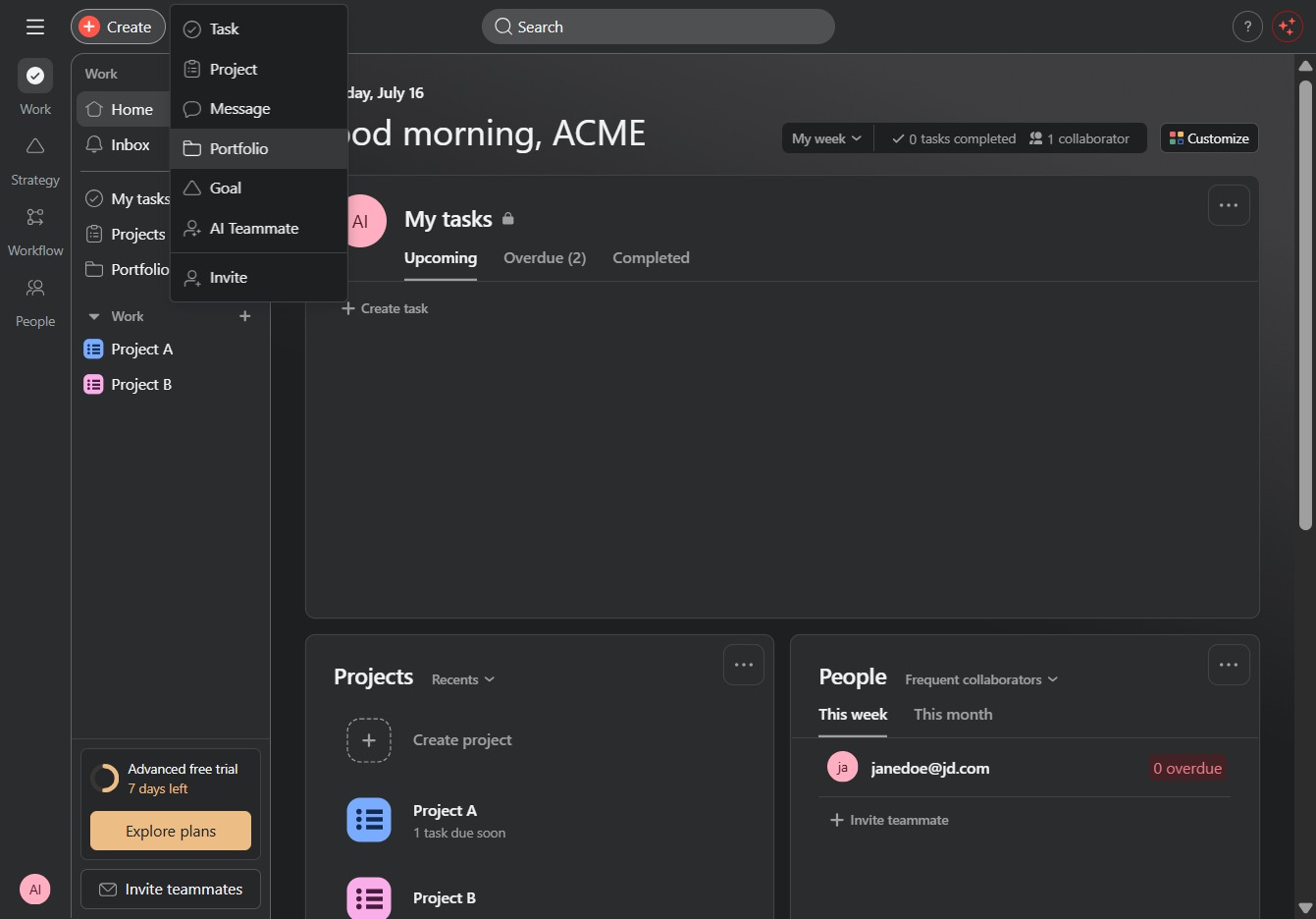Click the Invite teammates button
The image size is (1316, 919).
171,890
